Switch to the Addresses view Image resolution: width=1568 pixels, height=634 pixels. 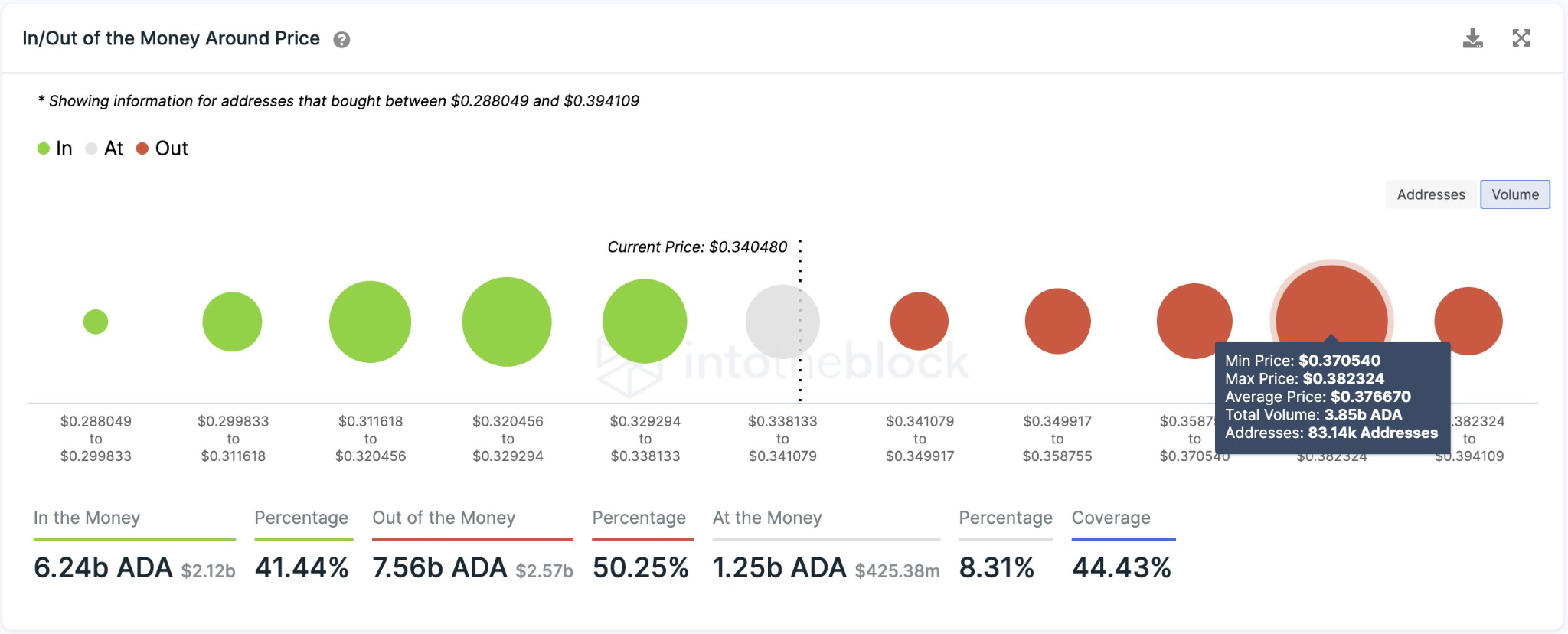1430,194
